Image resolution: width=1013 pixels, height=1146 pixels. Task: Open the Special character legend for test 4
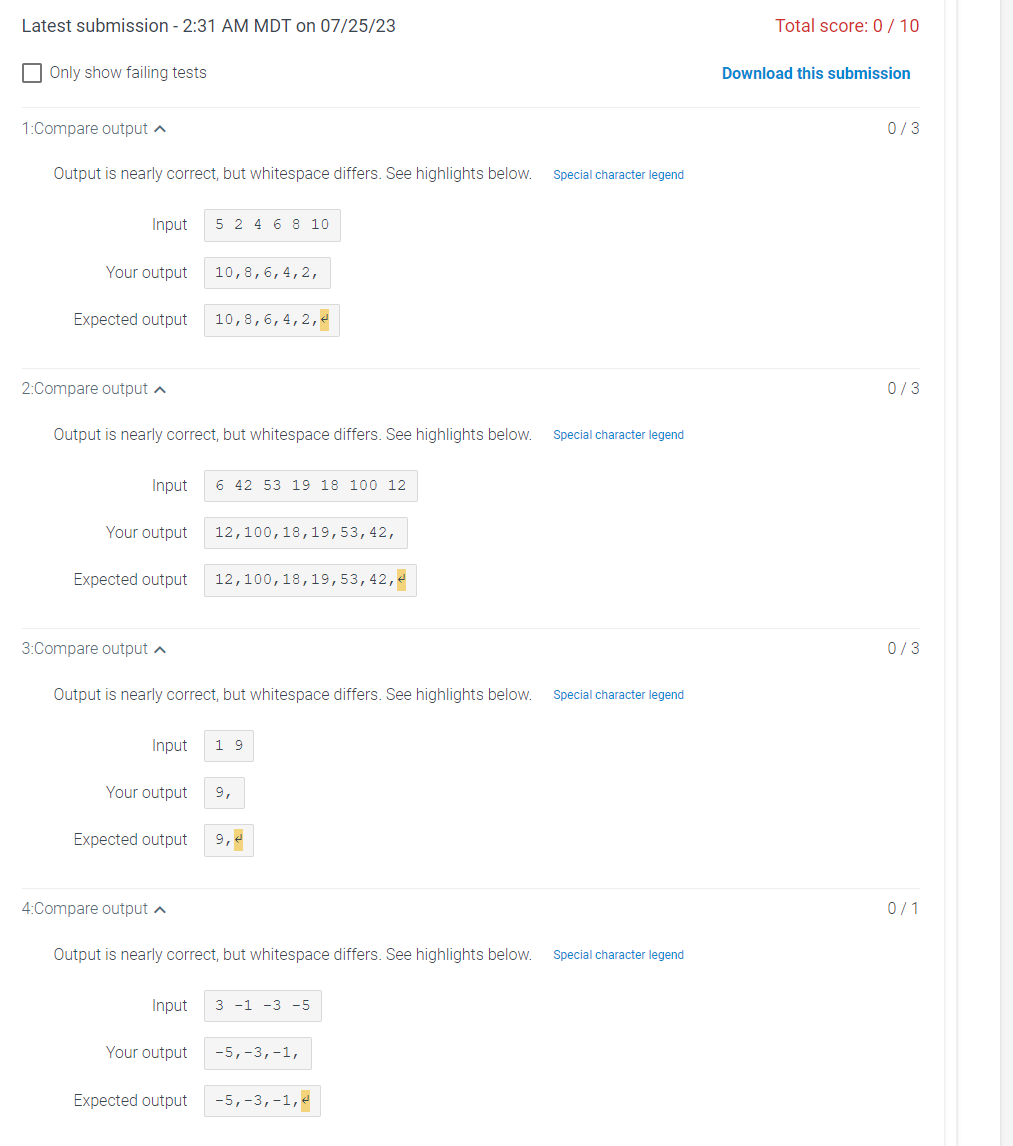pos(618,954)
